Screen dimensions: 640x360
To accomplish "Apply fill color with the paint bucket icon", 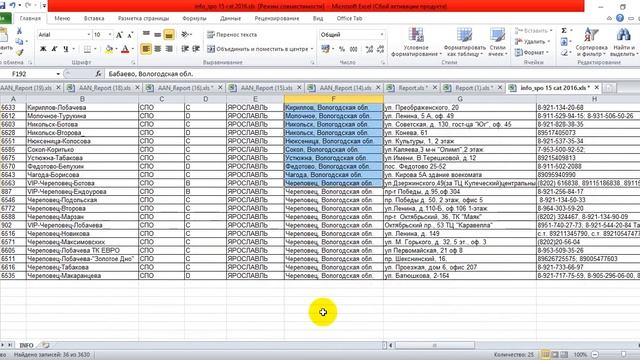I will [x=109, y=49].
